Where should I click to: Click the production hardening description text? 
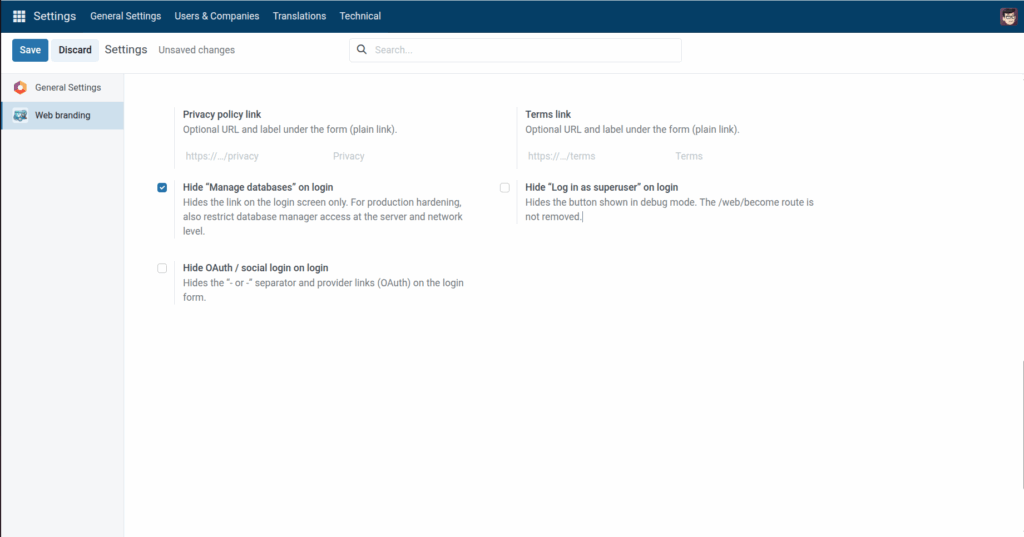[323, 217]
